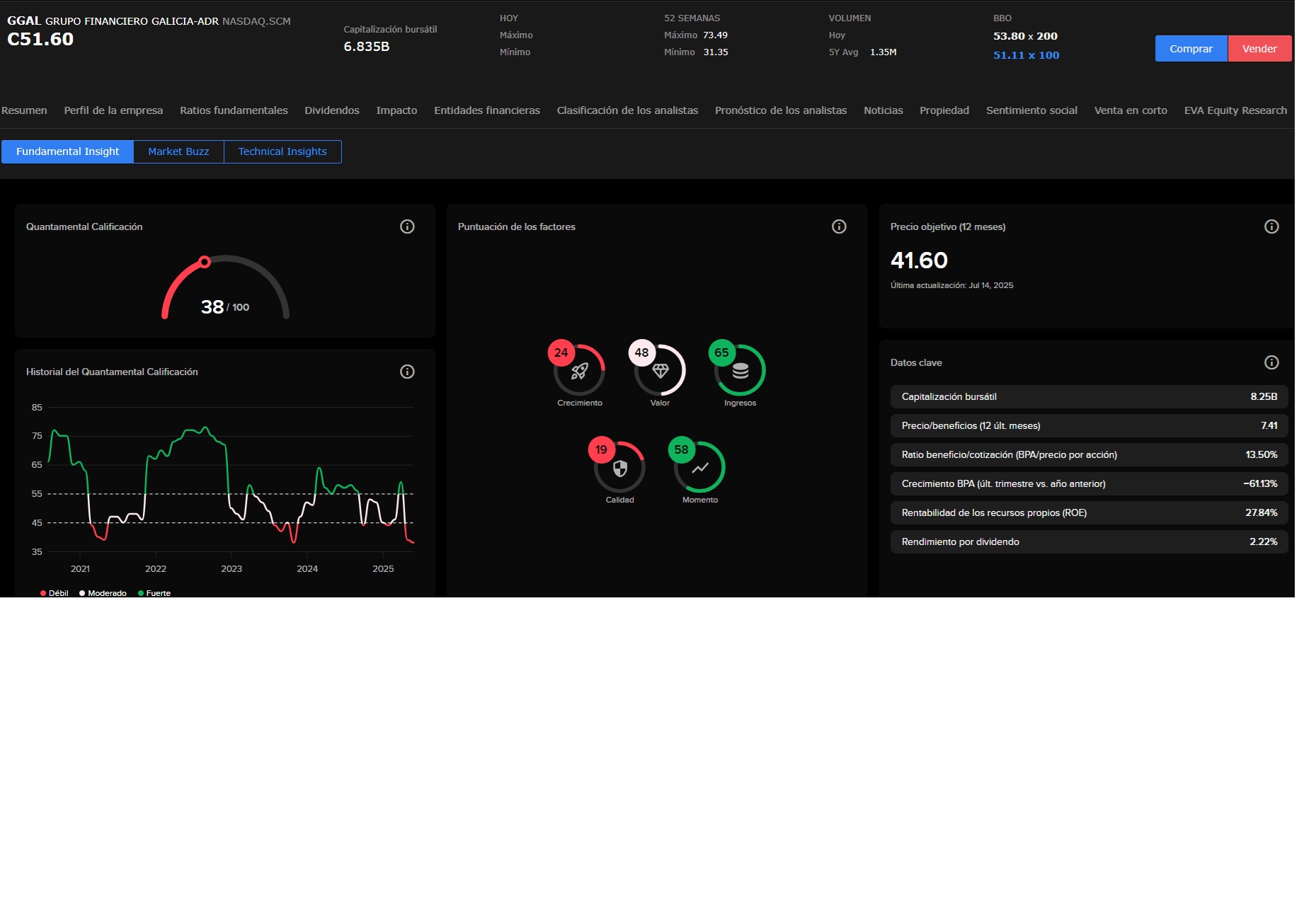Switch to Technical Insights tab
The height and width of the screenshot is (906, 1316).
tap(282, 151)
